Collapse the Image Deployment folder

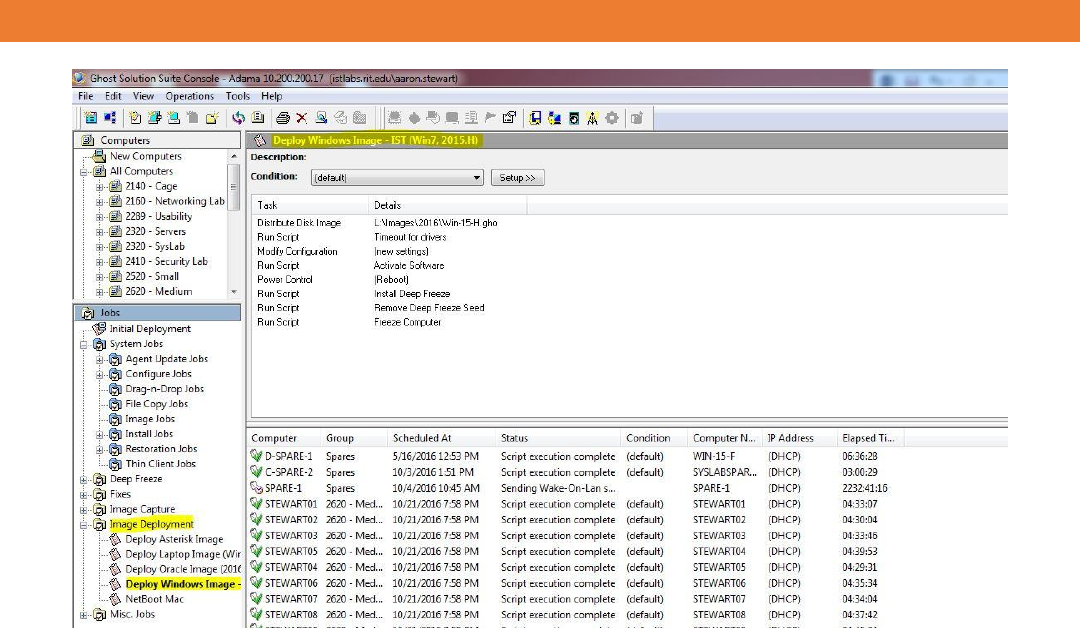[x=85, y=524]
